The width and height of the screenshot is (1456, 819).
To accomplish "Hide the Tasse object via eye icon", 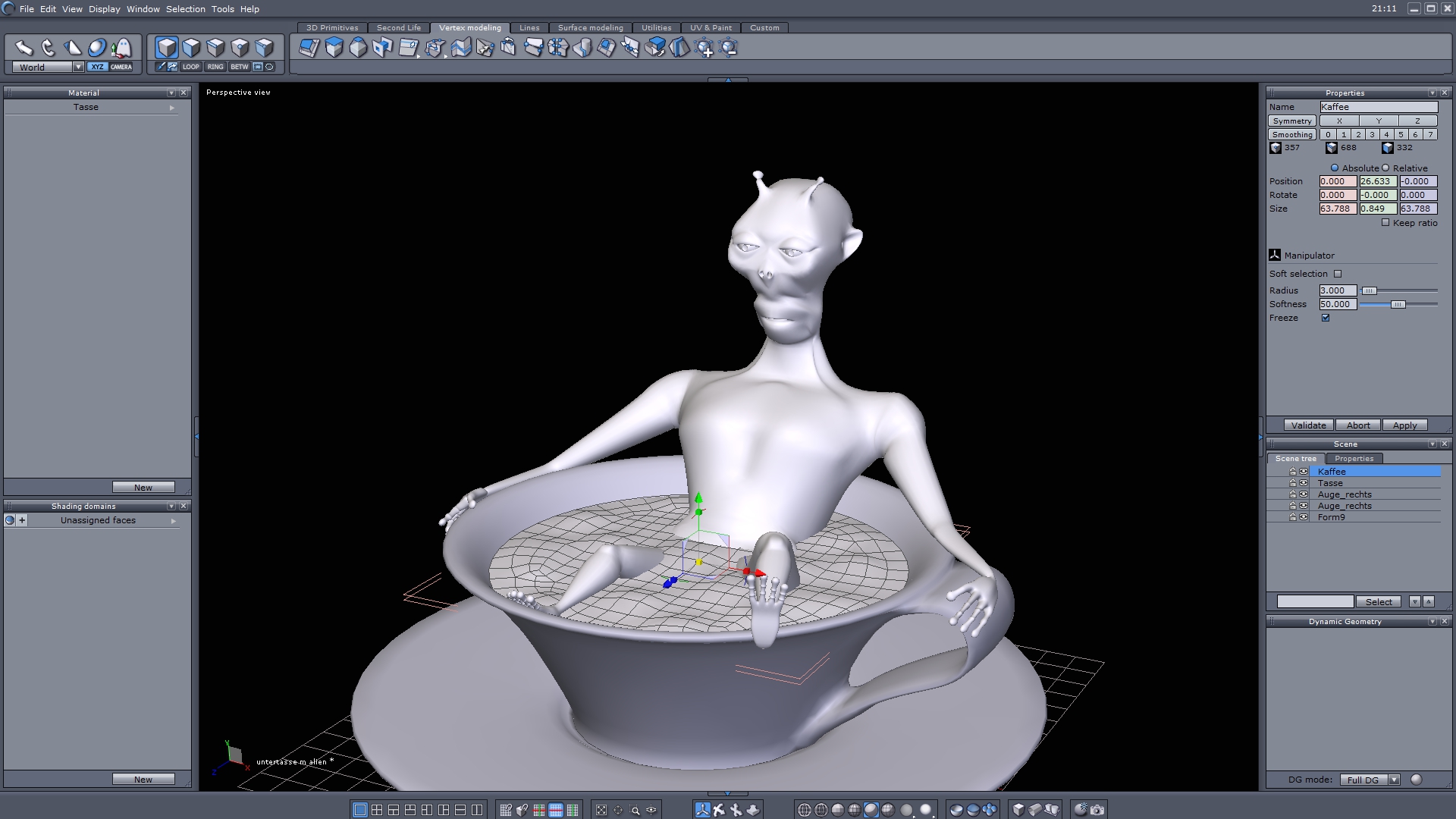I will click(x=1304, y=483).
